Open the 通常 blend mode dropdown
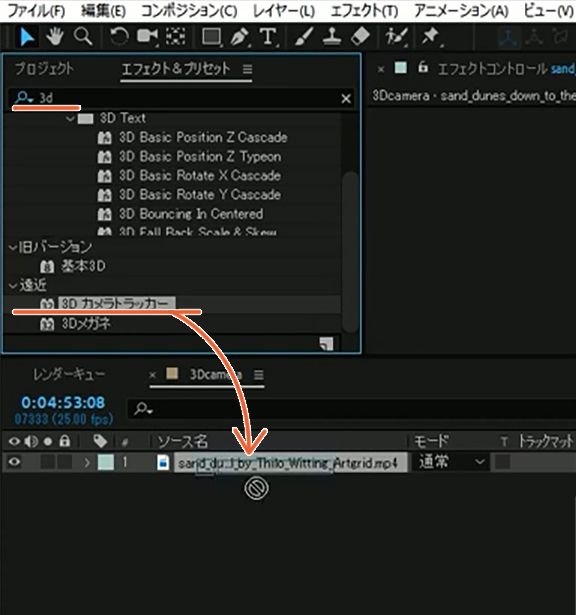The width and height of the screenshot is (576, 615). pos(450,462)
